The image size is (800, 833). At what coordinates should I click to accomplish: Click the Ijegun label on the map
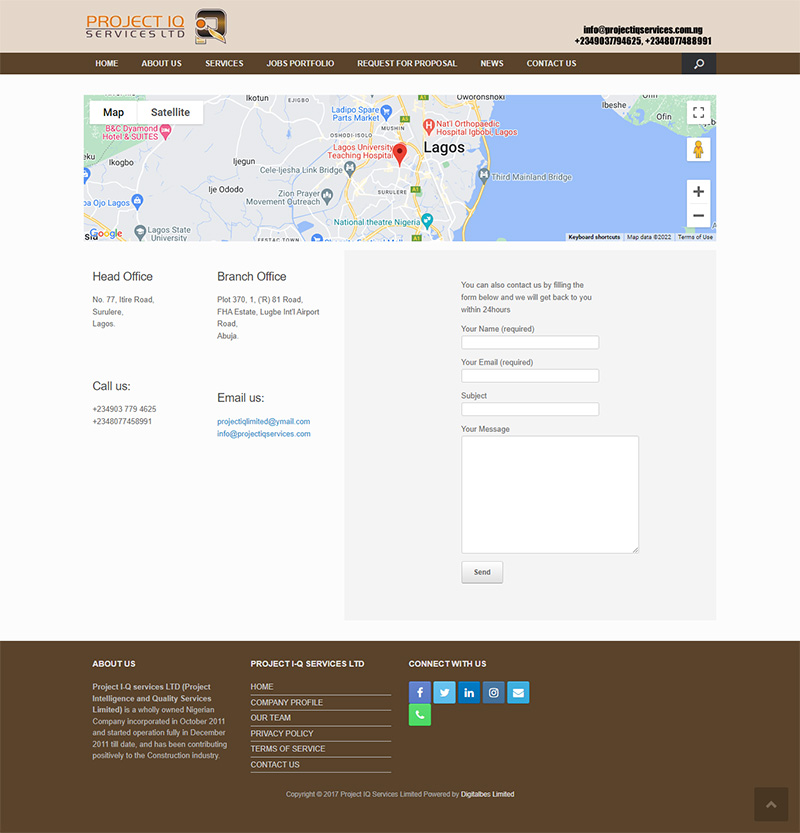pos(244,162)
